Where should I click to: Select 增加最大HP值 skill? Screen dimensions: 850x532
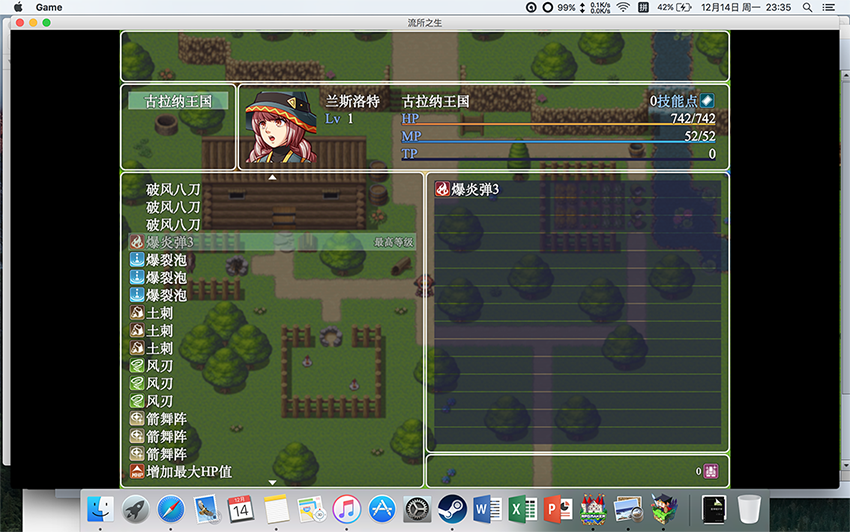pyautogui.click(x=272, y=472)
